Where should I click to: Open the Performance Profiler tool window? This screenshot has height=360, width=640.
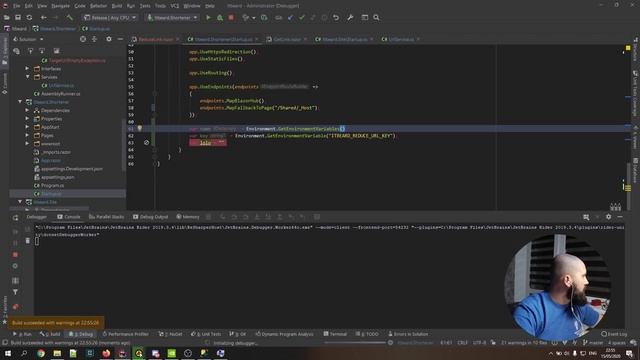tap(125, 334)
